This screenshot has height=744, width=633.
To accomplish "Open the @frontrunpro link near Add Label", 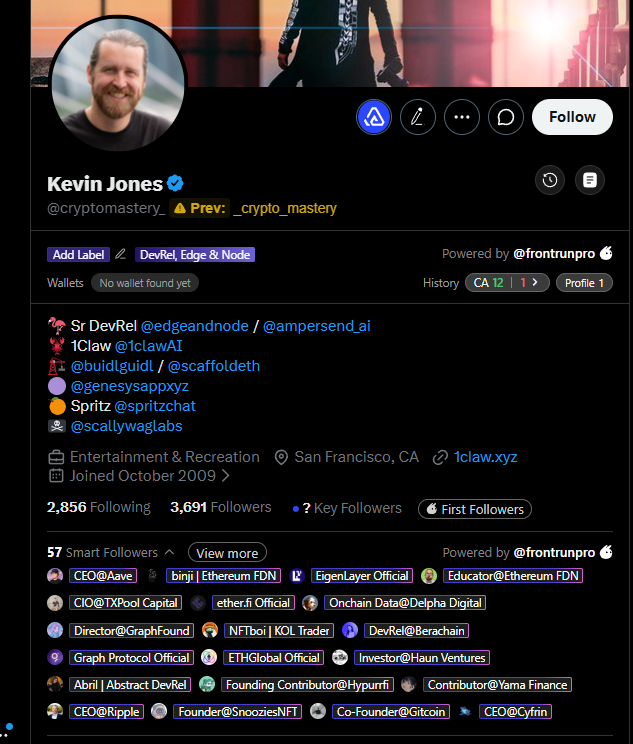I will pyautogui.click(x=554, y=254).
